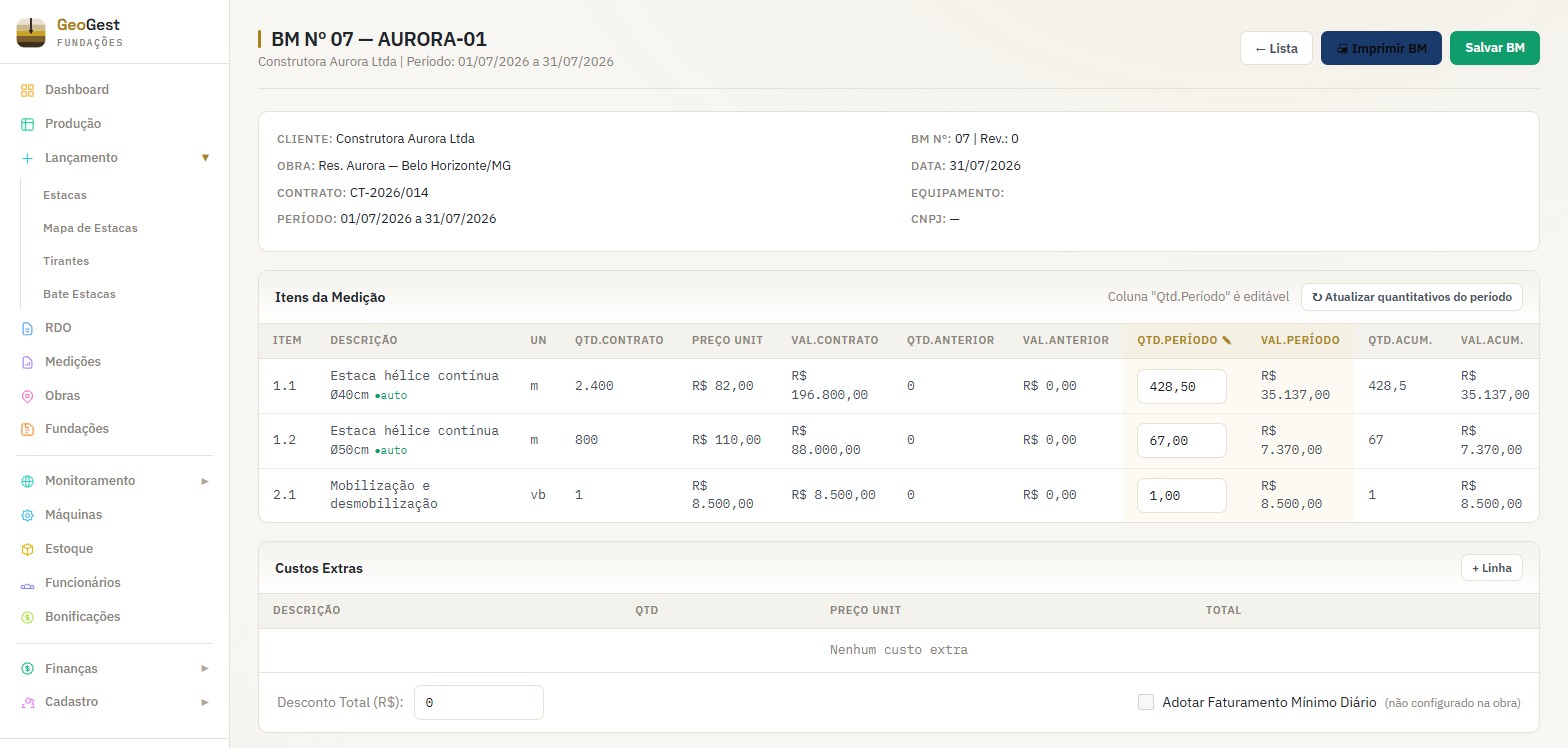1568x748 pixels.
Task: Add extra cost with + Linha button
Action: 1491,568
